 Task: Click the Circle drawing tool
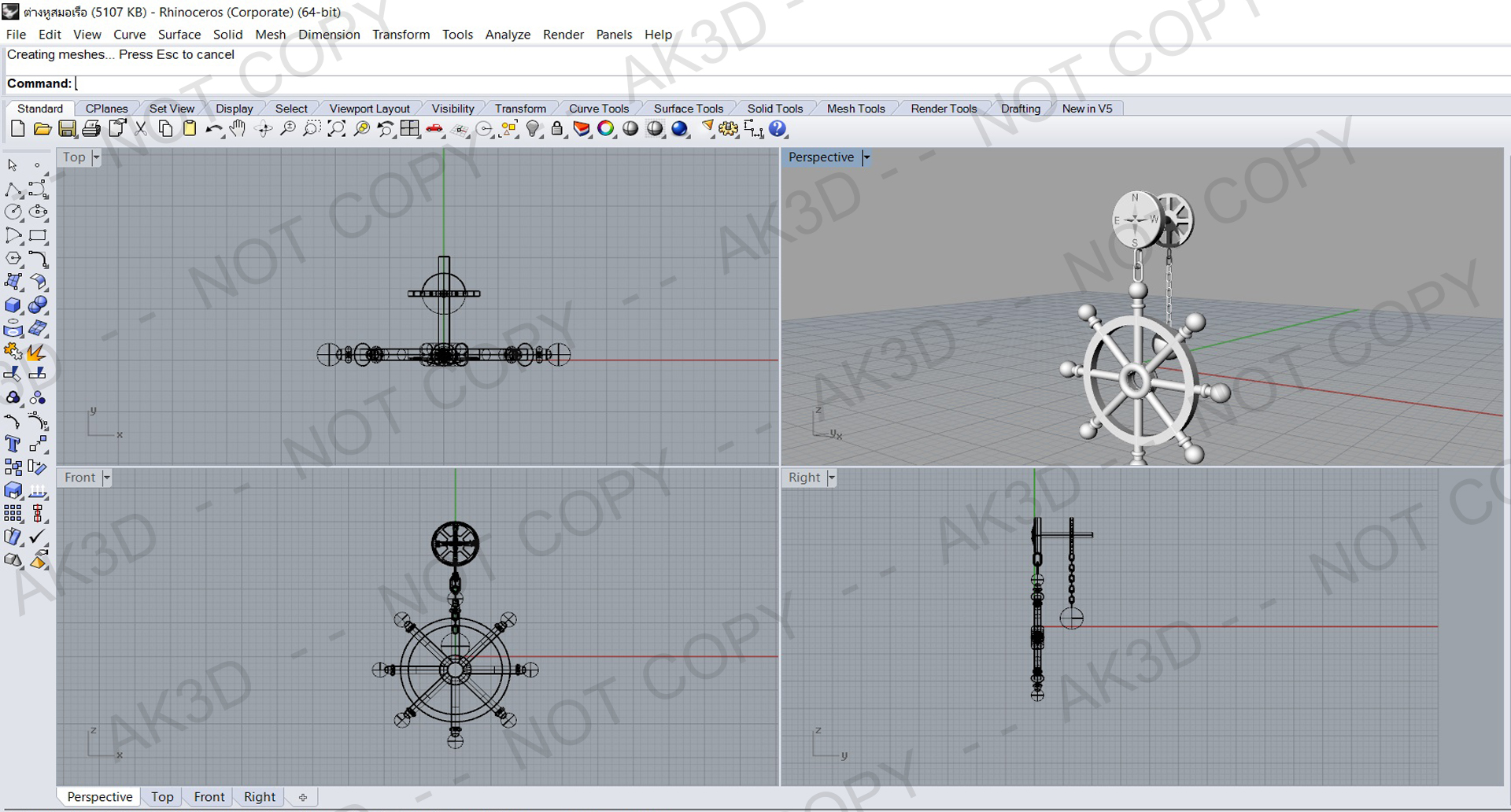click(x=13, y=212)
